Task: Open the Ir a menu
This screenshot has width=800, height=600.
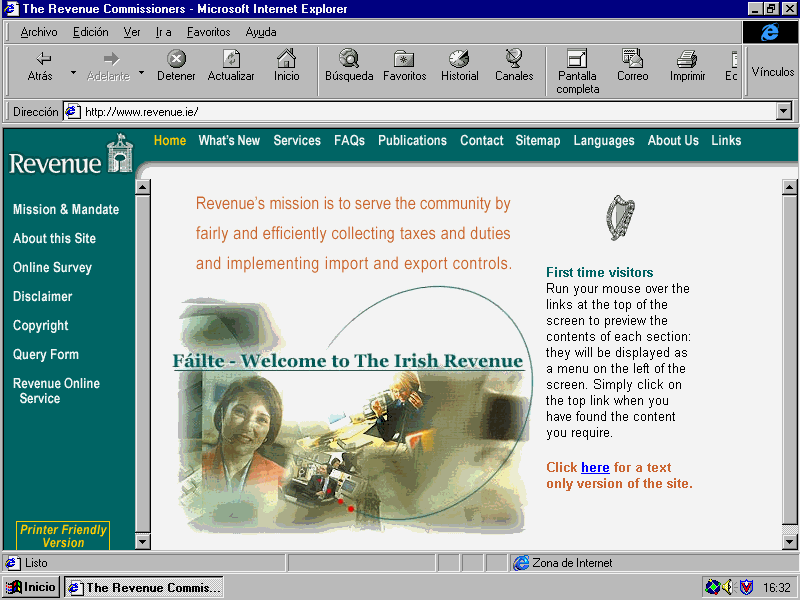Action: pos(163,32)
